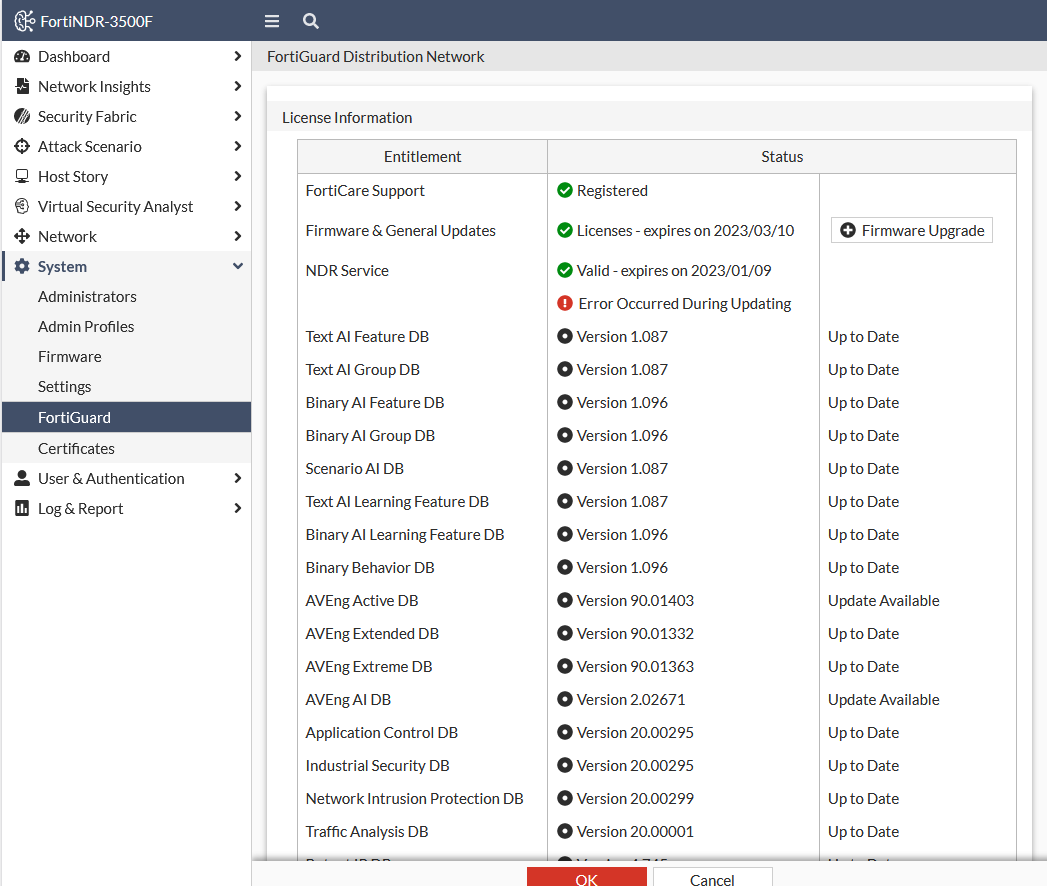Click the Dashboard speedometer icon in sidebar
The height and width of the screenshot is (886, 1047).
click(22, 56)
